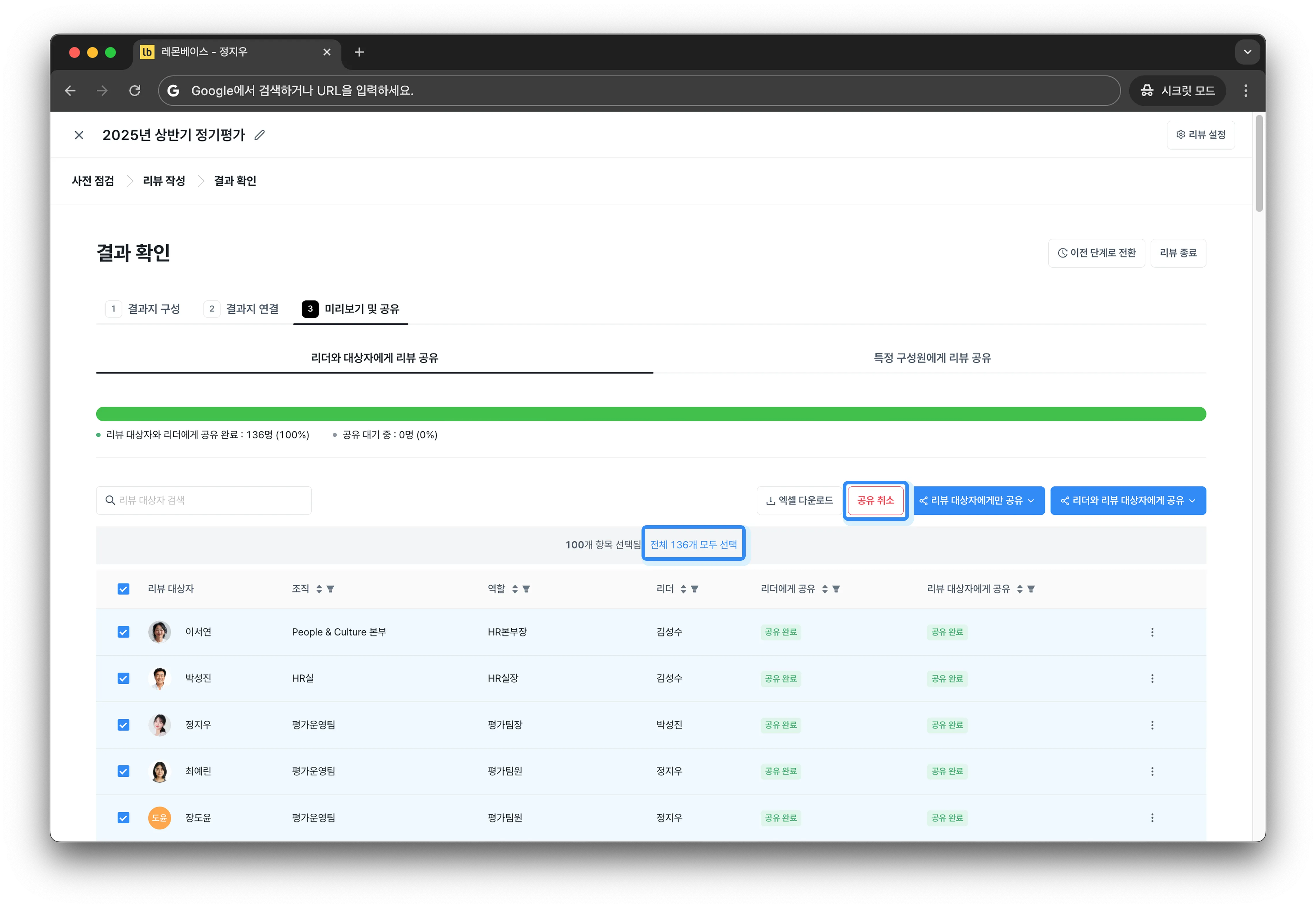Image resolution: width=1316 pixels, height=908 pixels.
Task: Click the 엑셀 다운로드 button
Action: 799,501
